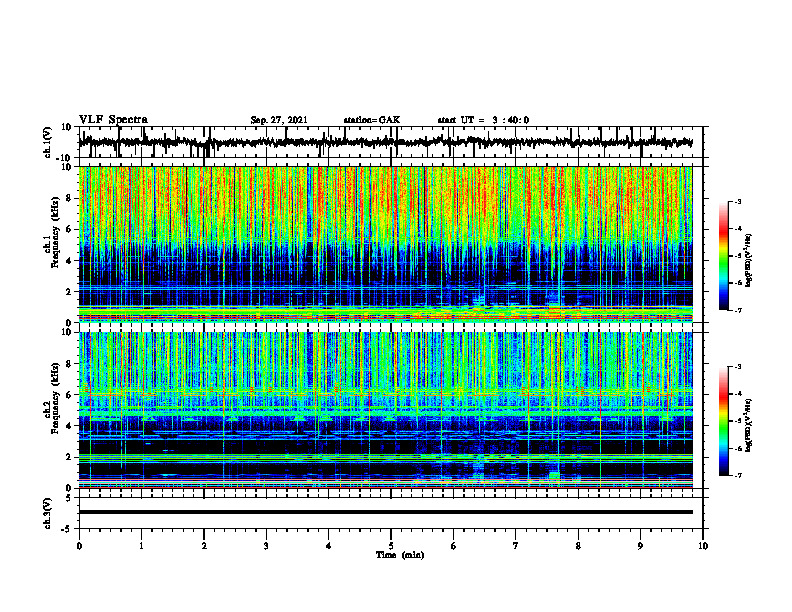
Task: Click the "6" kHz tick on ch.2 spectrogram axis
Action: [70, 395]
